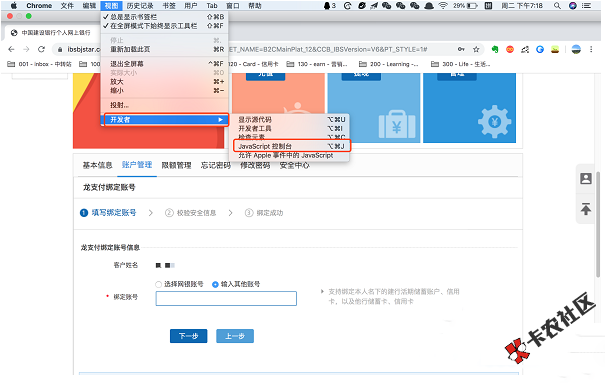This screenshot has height=383, width=605.
Task: Click the battery 29% indicator
Action: 465,6
